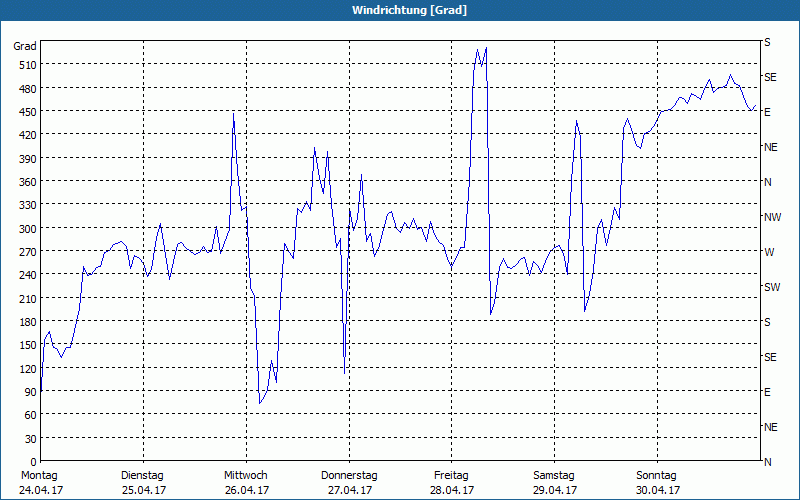Click the topmost S label on the right axis
This screenshot has height=500, width=800.
767,42
